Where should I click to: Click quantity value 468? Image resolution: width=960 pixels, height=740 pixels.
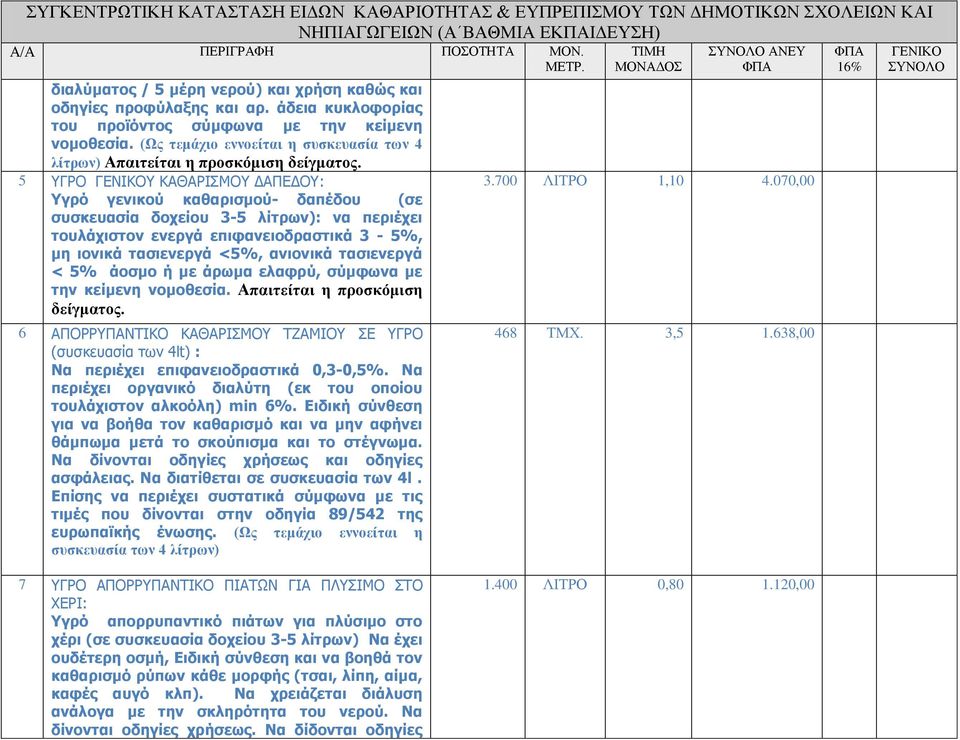coord(506,333)
